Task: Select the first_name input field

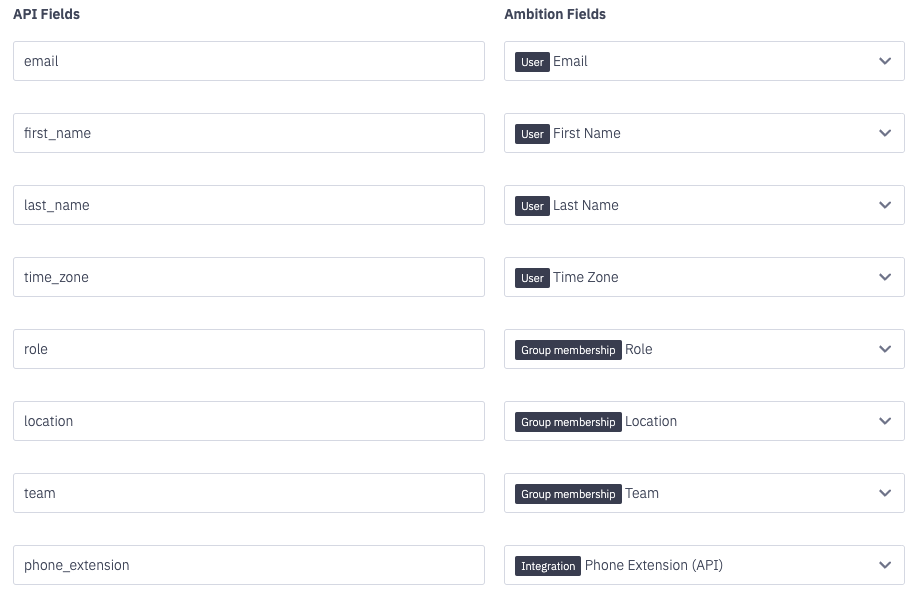Action: [248, 133]
